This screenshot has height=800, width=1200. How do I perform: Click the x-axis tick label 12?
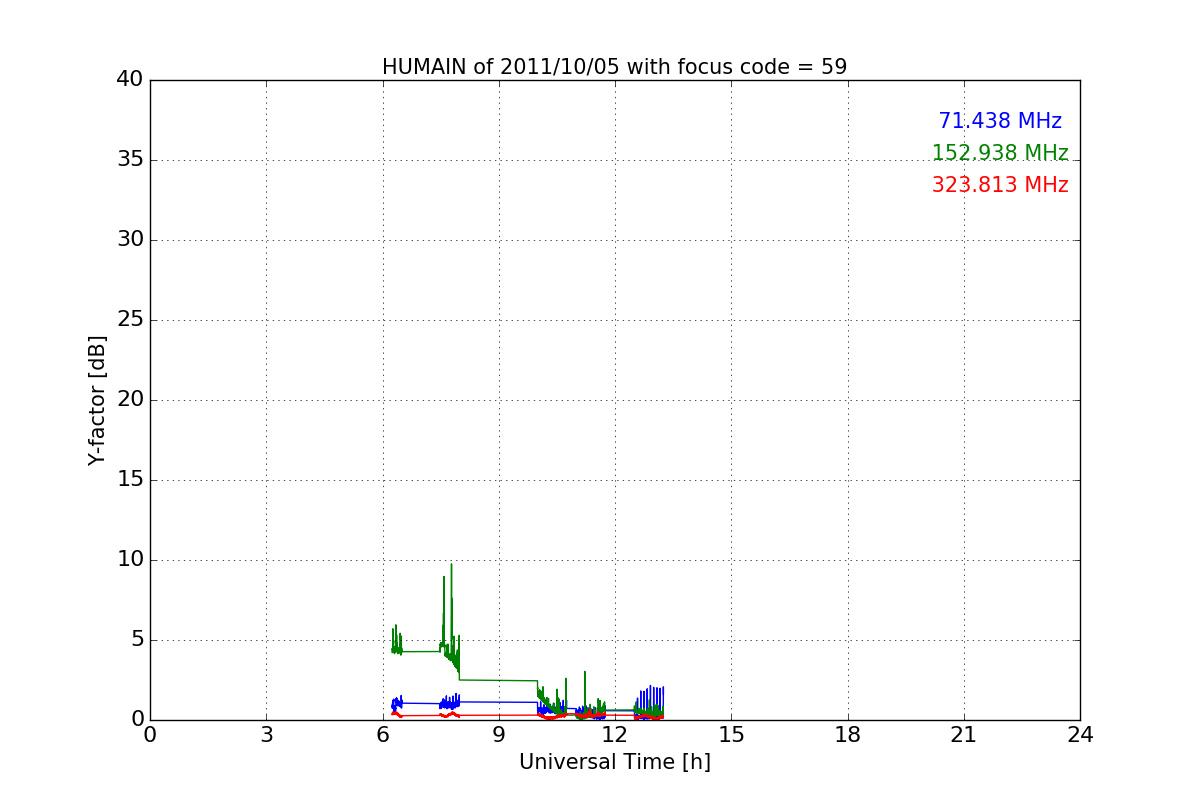(615, 735)
